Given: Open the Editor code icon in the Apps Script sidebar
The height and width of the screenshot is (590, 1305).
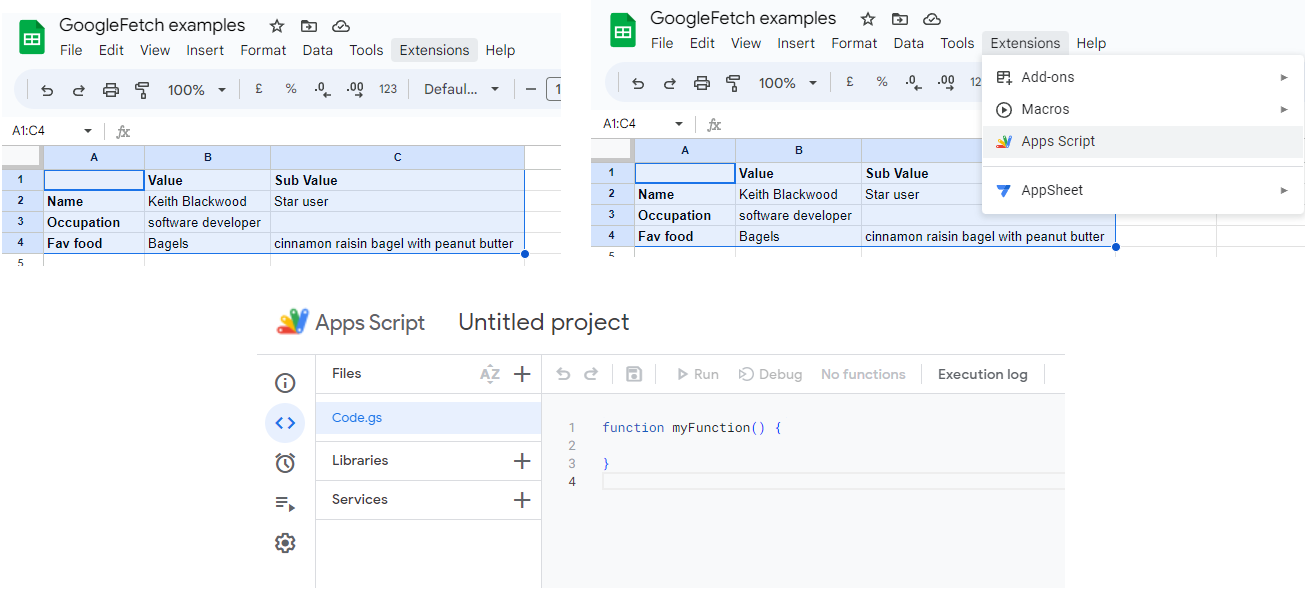Looking at the screenshot, I should [x=285, y=423].
